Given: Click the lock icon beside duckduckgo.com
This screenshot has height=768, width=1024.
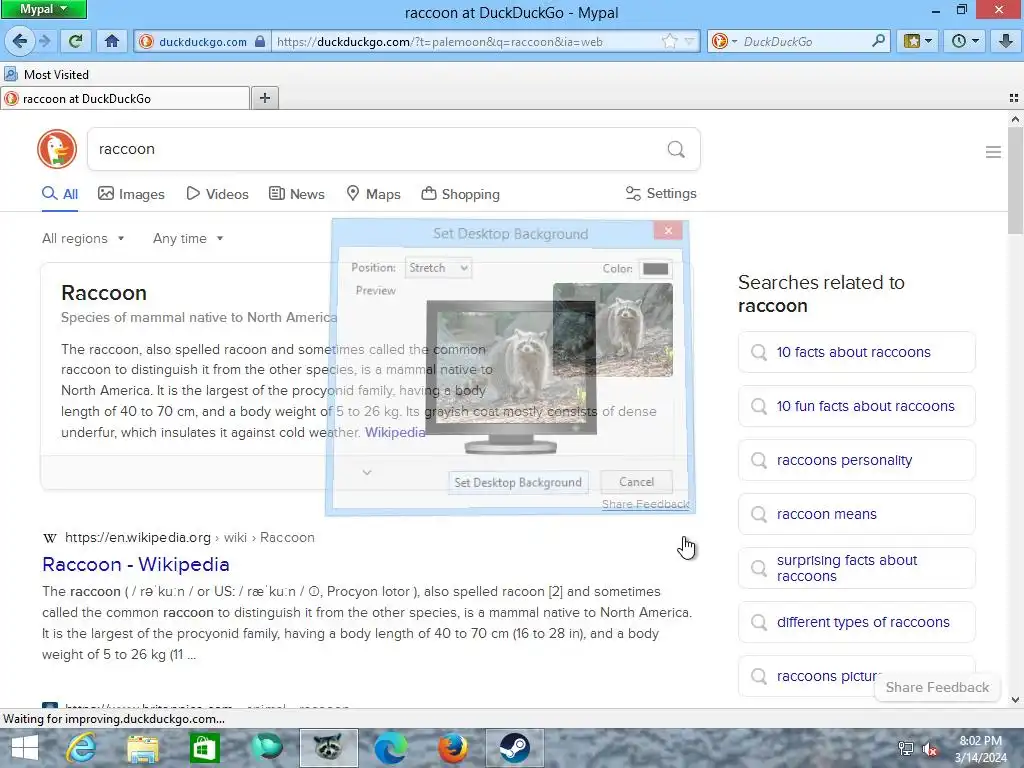Looking at the screenshot, I should [x=260, y=41].
